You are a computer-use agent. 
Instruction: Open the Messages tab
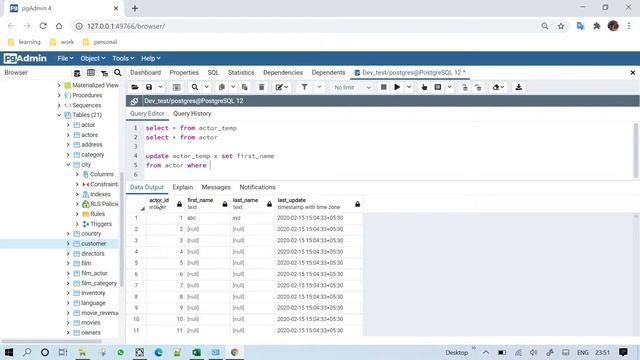tap(216, 187)
